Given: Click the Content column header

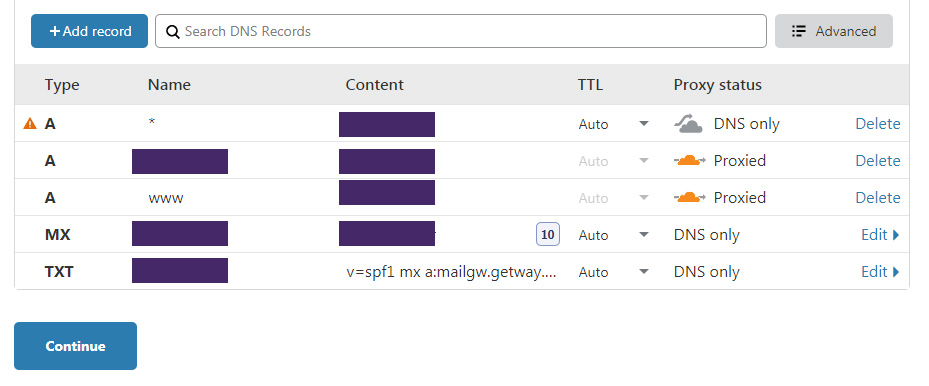Looking at the screenshot, I should (374, 85).
